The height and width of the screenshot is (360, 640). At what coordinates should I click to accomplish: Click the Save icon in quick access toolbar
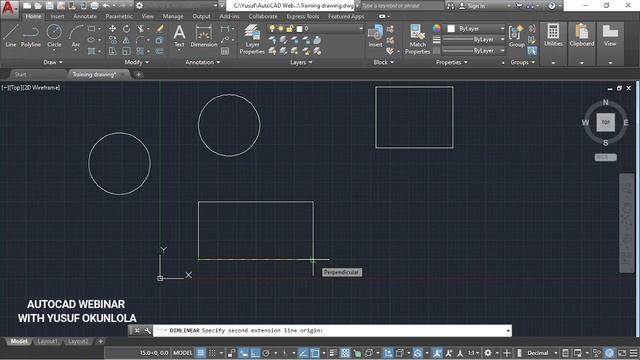tap(49, 6)
